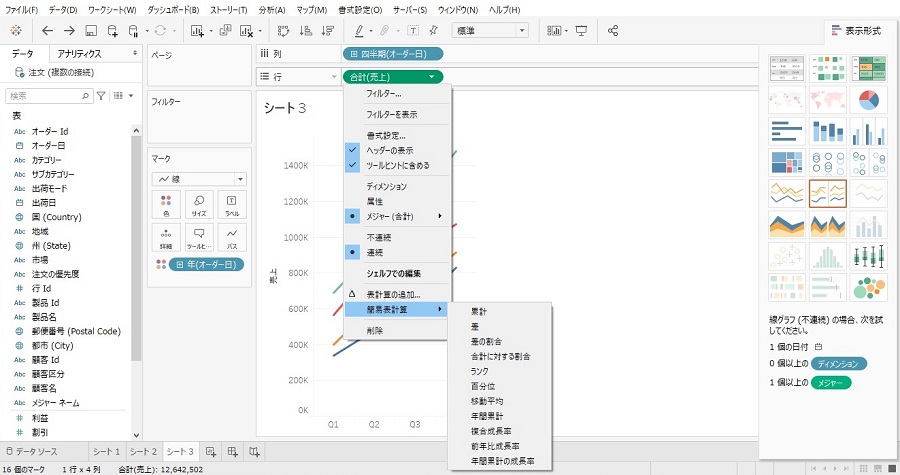Open the mark type 線 dropdown
This screenshot has height=475, width=900.
click(x=198, y=178)
